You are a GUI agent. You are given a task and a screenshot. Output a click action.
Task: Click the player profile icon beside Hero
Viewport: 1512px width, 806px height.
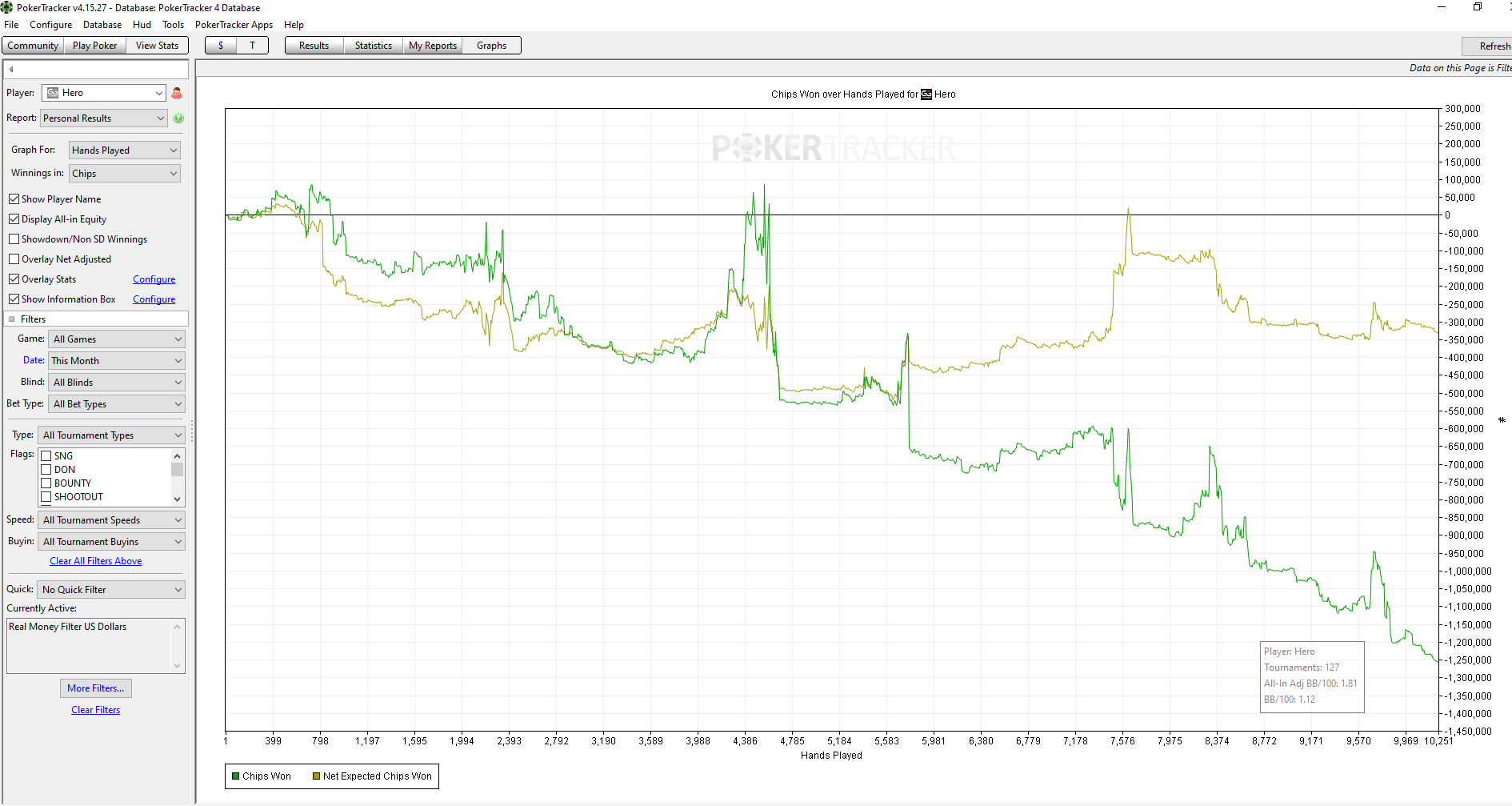(x=177, y=93)
